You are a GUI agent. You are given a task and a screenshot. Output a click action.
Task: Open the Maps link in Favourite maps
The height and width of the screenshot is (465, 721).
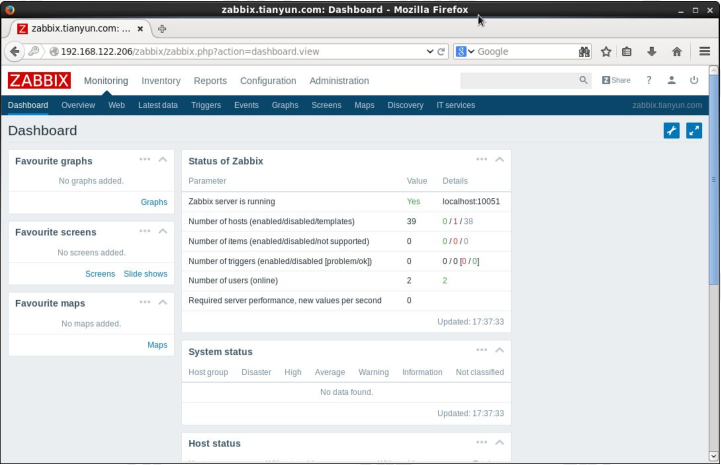[157, 345]
